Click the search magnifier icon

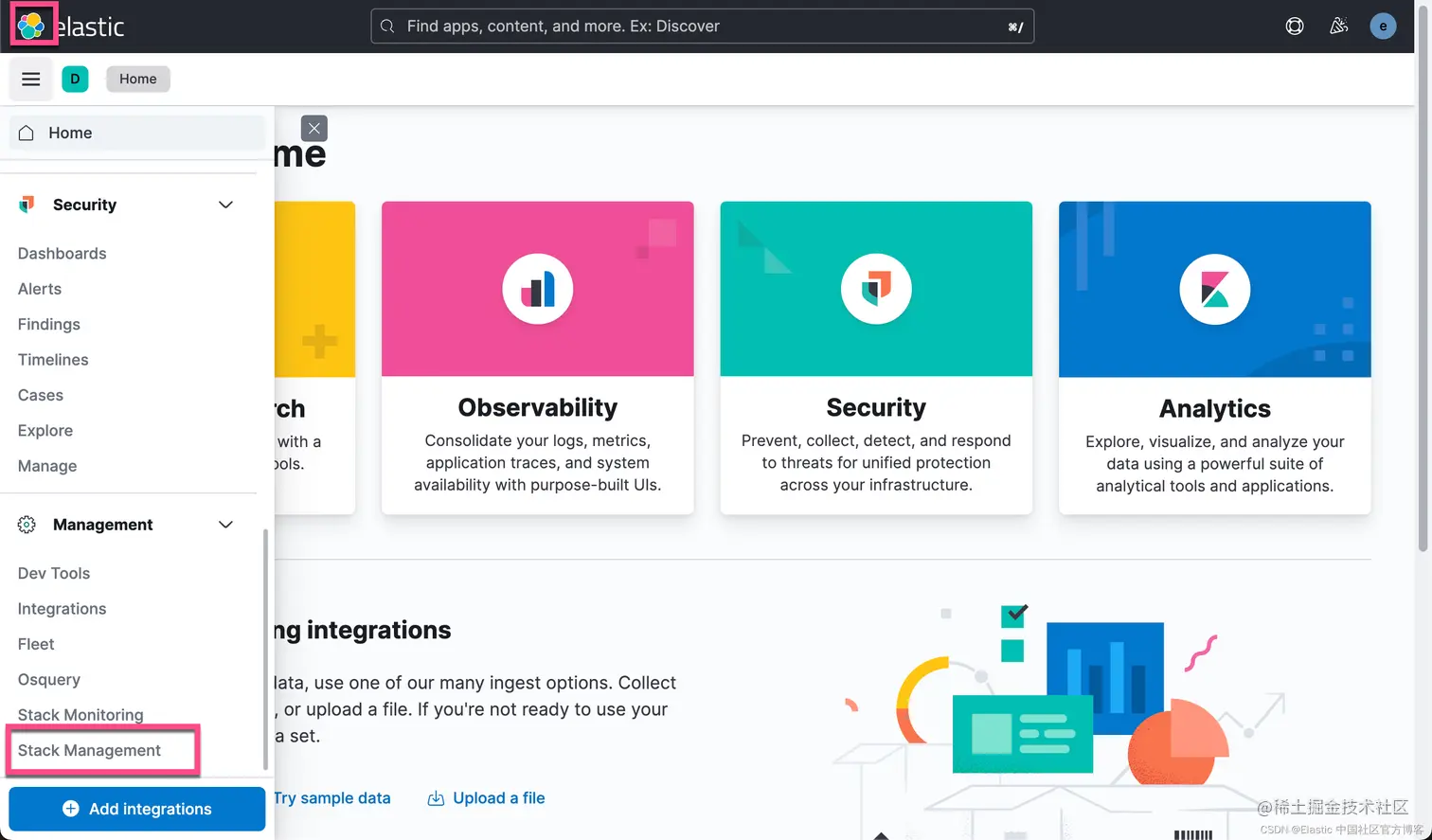point(387,27)
